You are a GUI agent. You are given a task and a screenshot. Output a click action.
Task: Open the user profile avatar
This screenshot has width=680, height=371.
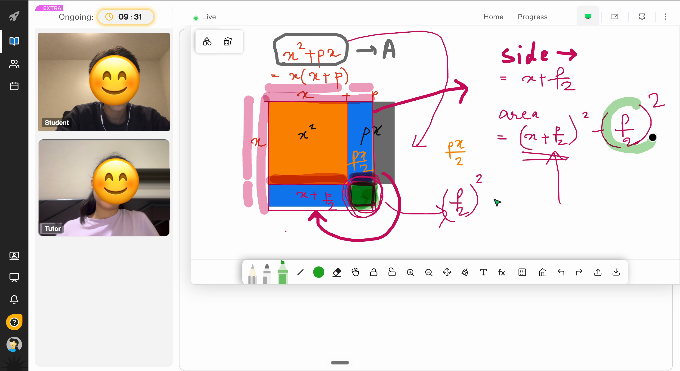pos(14,345)
